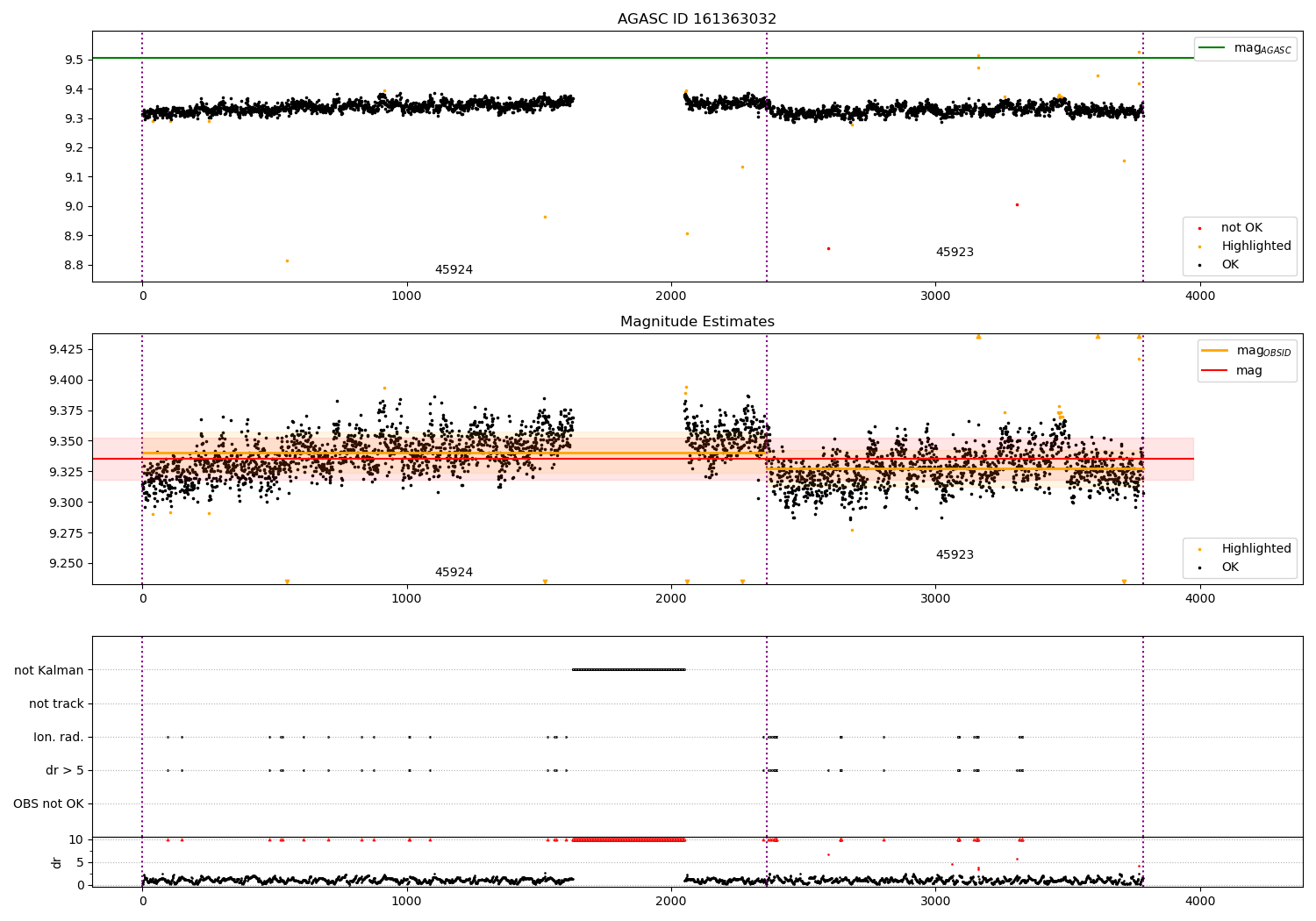
Task: Click the 'not OK' legend entry
Action: click(x=1241, y=228)
